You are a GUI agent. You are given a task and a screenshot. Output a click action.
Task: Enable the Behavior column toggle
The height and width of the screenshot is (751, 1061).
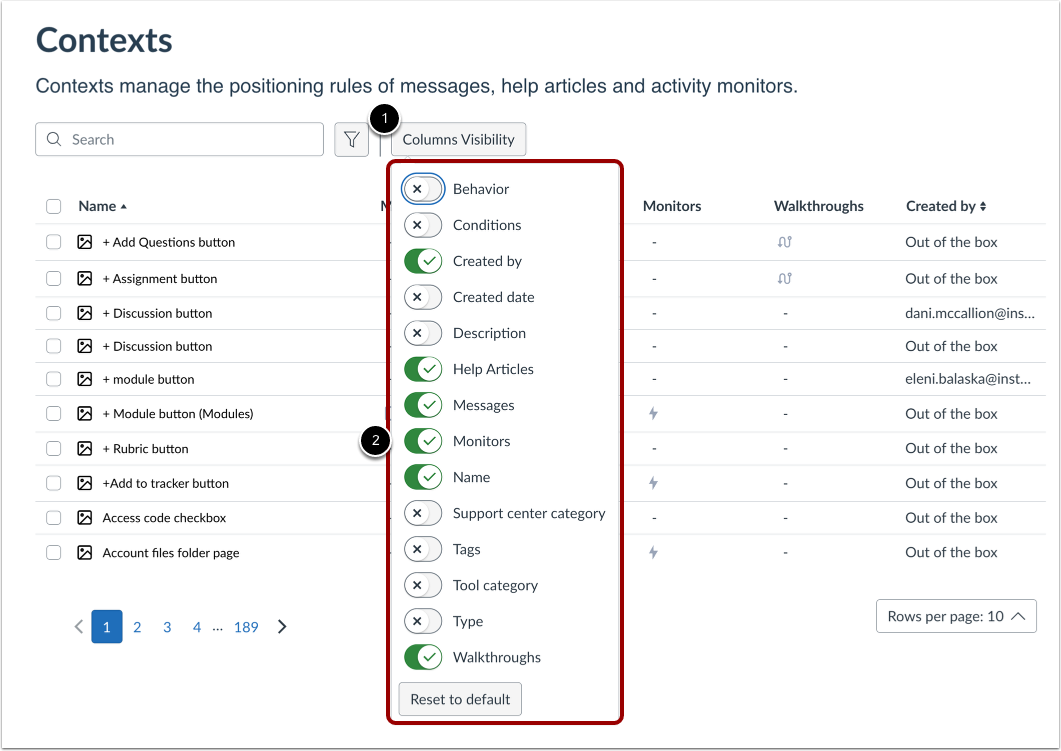424,189
